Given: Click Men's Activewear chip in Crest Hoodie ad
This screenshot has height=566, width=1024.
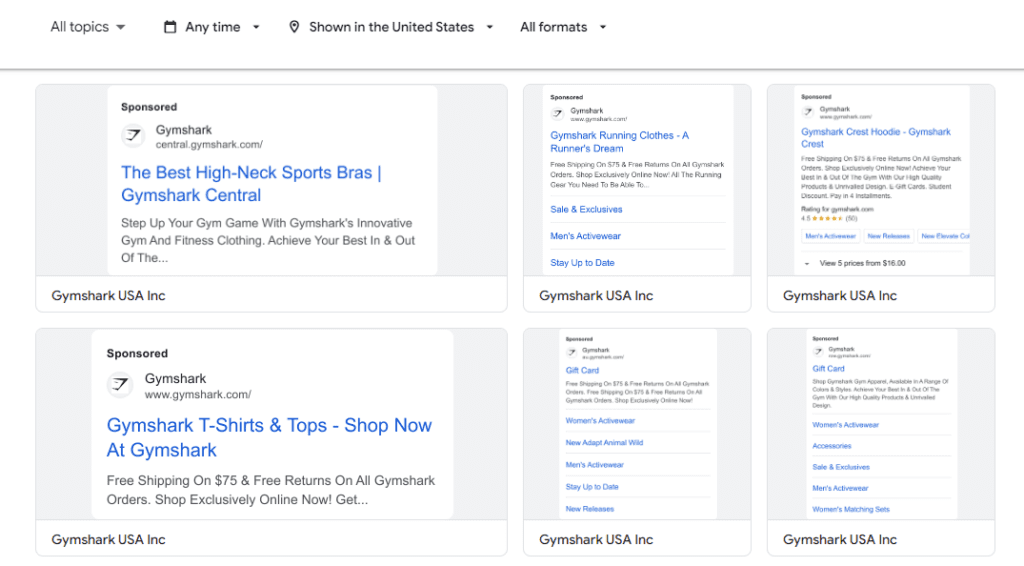Looking at the screenshot, I should 830,236.
